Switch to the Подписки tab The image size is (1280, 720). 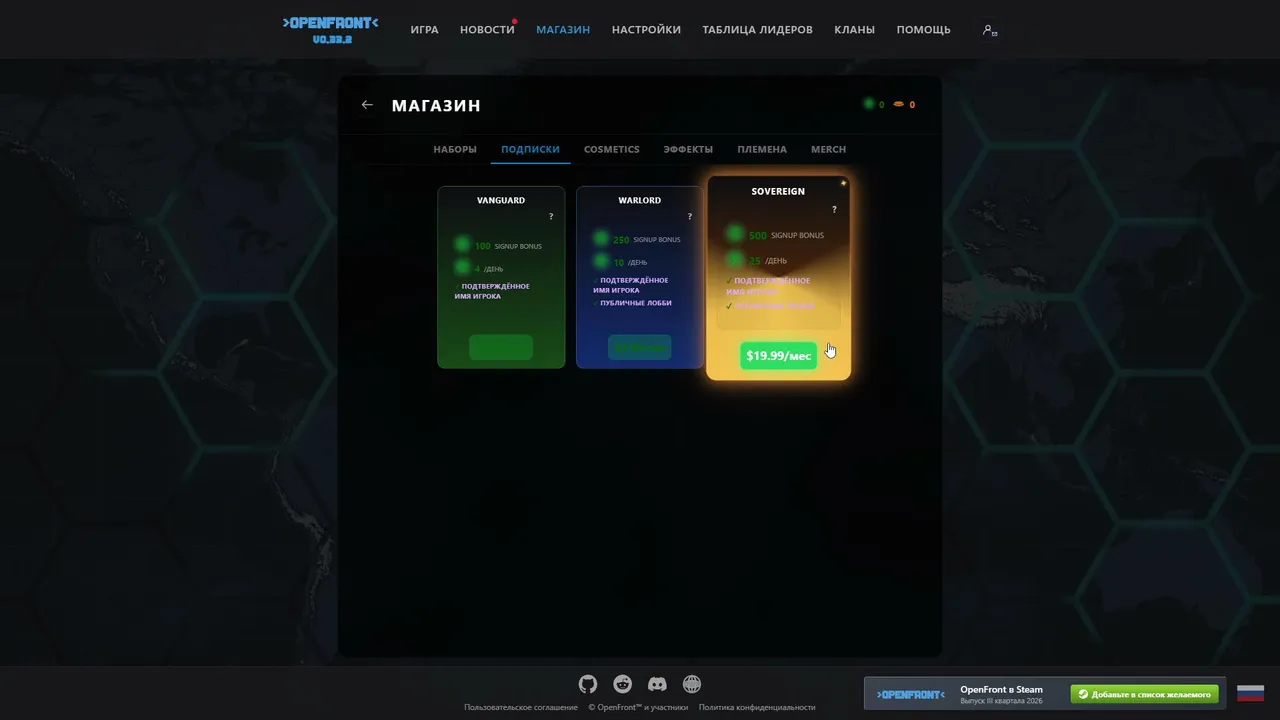tap(530, 149)
